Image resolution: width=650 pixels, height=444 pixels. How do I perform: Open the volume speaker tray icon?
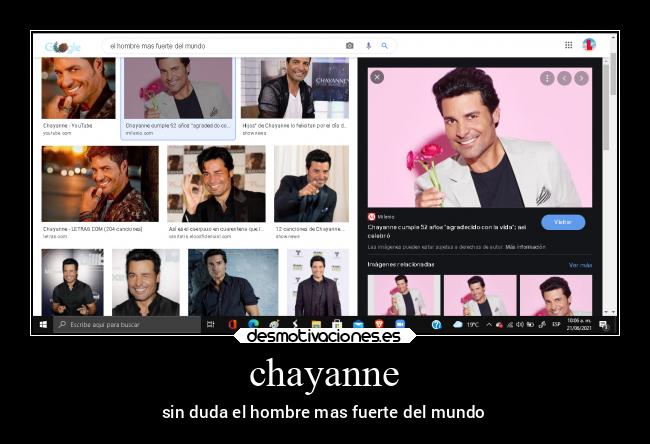tap(520, 325)
